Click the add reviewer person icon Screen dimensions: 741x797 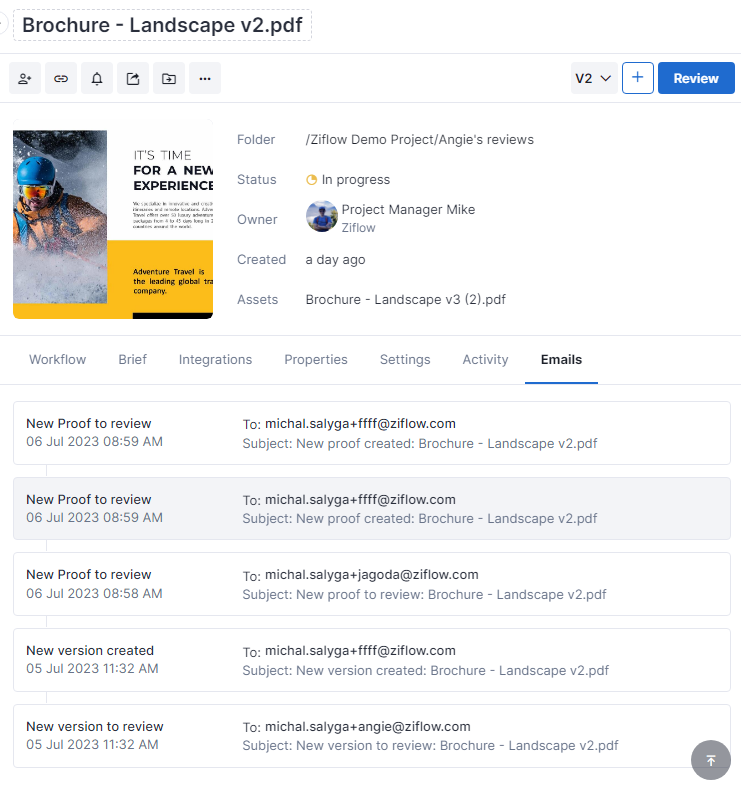pos(25,78)
